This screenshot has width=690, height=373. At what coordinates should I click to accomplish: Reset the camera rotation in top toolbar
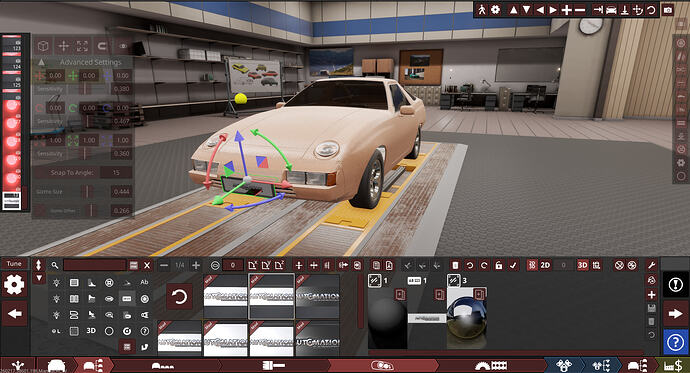(x=651, y=10)
